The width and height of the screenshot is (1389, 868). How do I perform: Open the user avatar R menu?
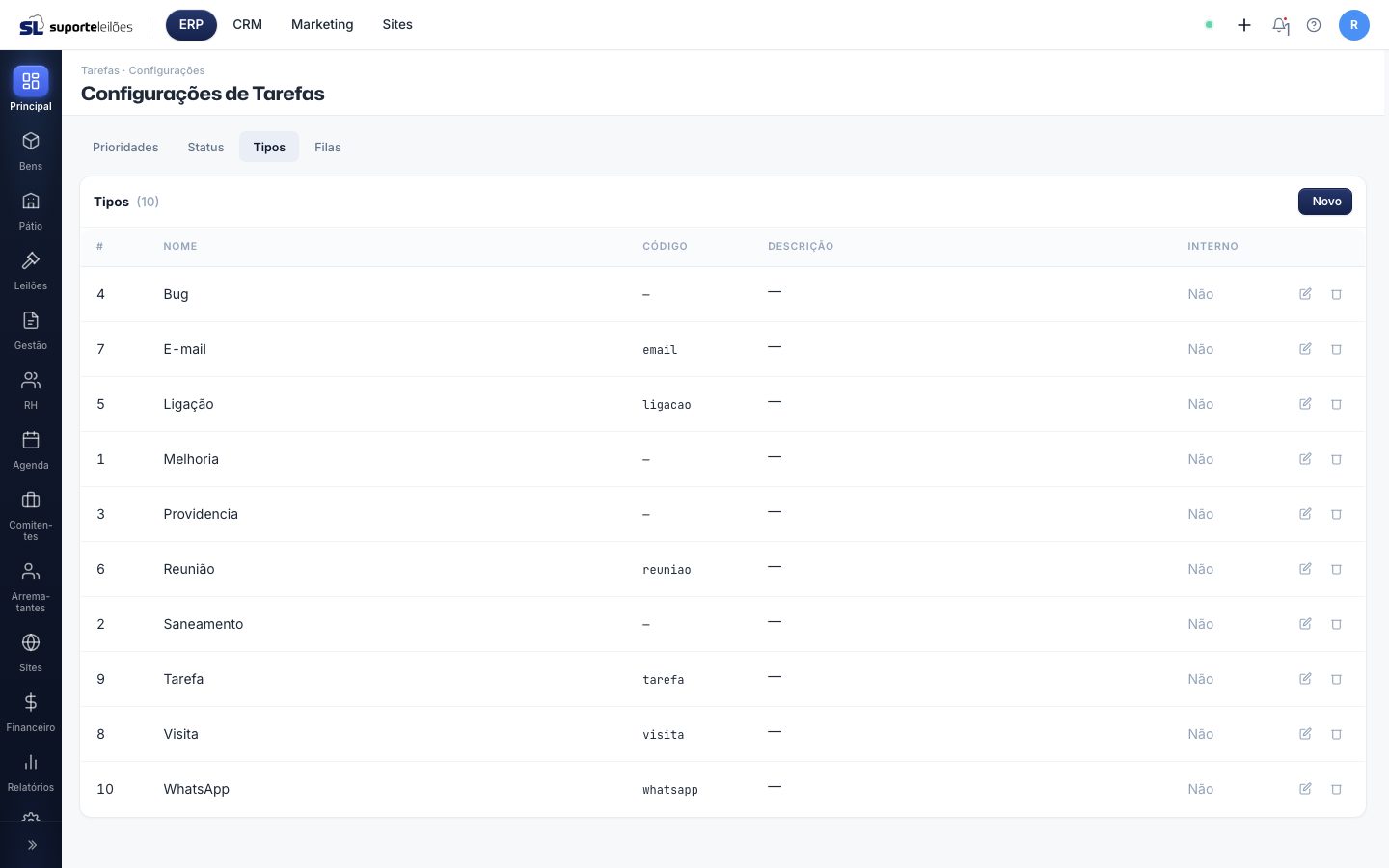[x=1354, y=25]
